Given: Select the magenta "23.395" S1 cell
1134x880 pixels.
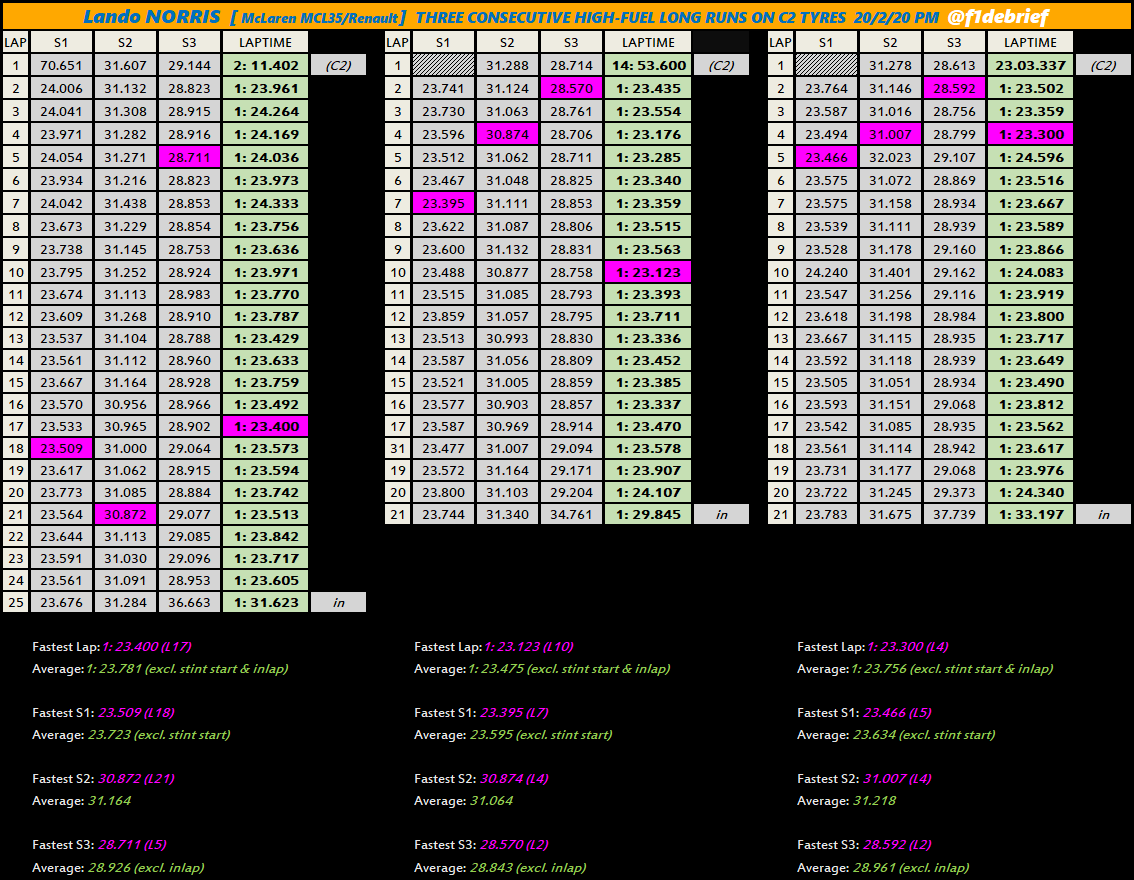Looking at the screenshot, I should [x=443, y=203].
